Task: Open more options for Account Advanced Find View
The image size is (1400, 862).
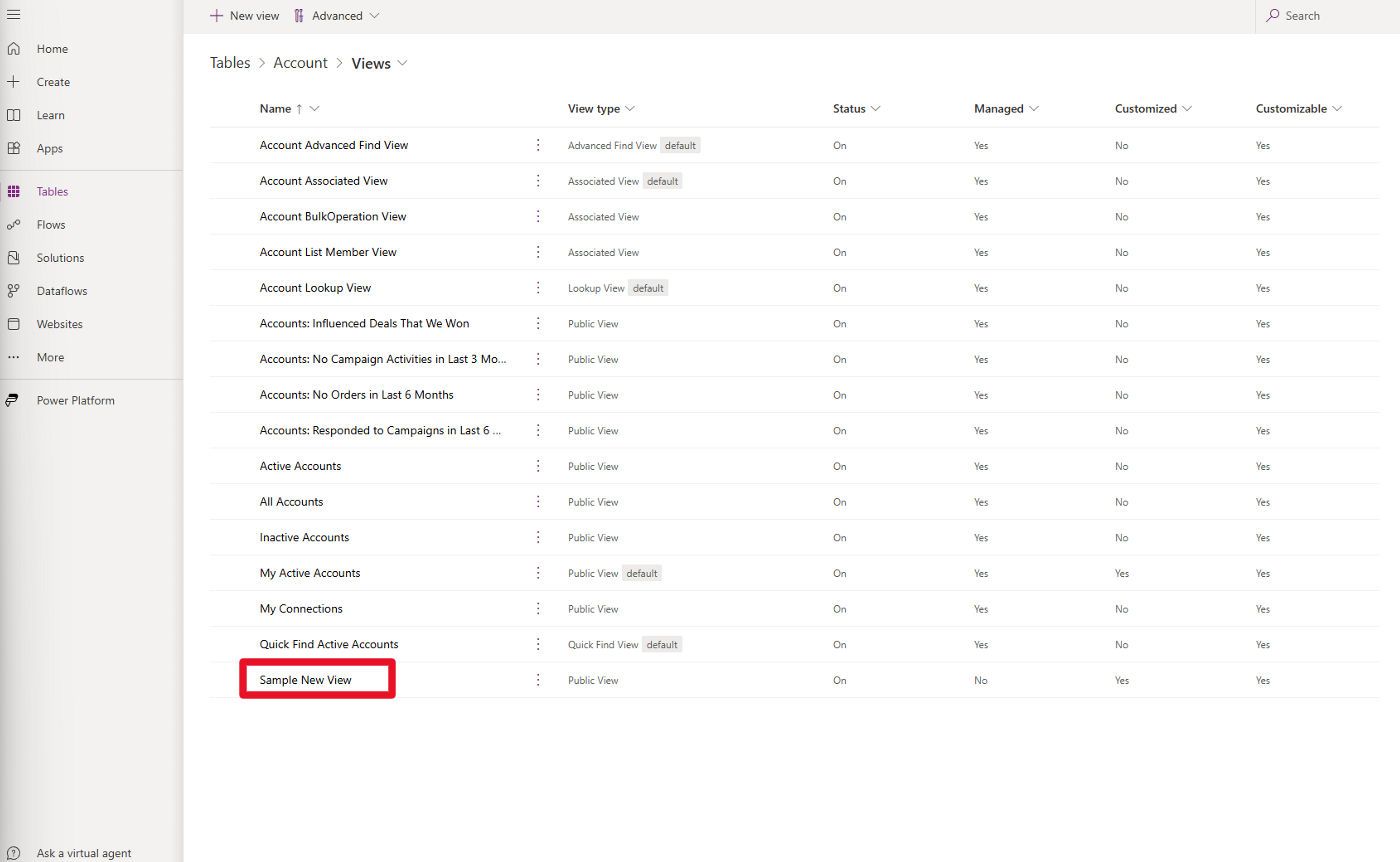Action: [538, 145]
